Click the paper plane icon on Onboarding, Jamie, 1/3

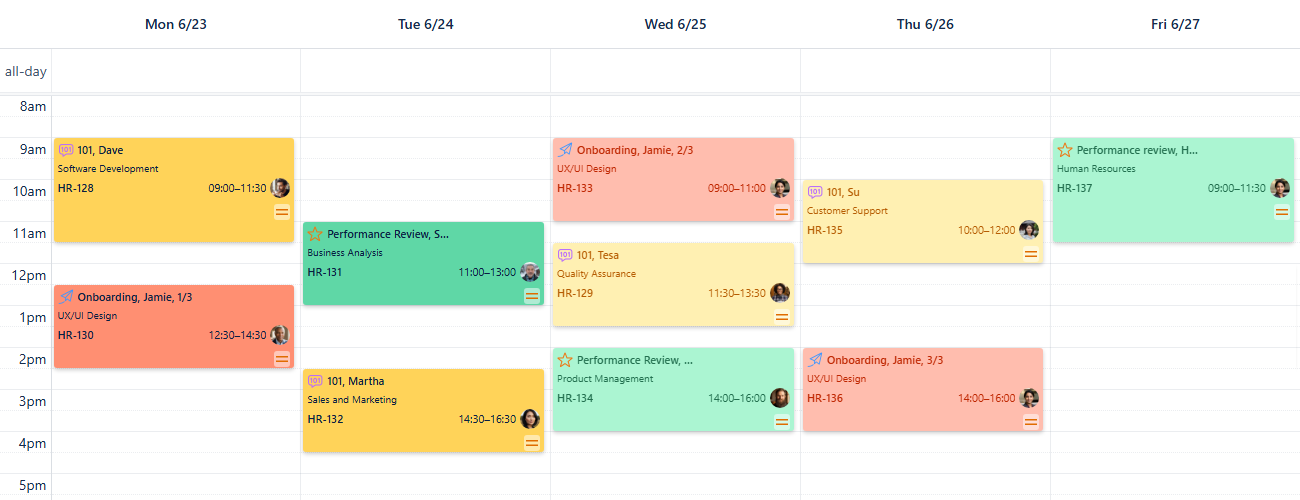click(66, 297)
